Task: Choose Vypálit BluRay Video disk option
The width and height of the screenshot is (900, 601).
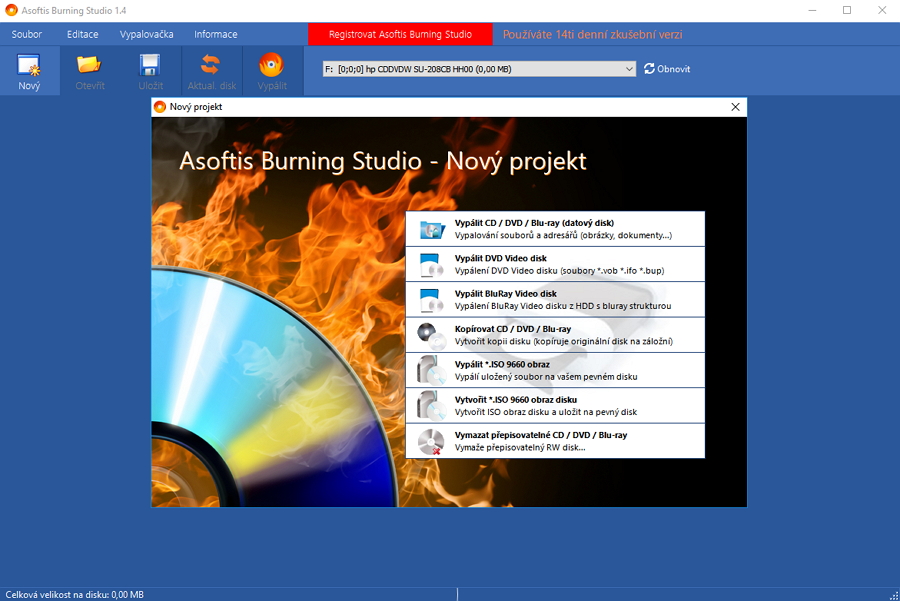Action: [x=555, y=300]
